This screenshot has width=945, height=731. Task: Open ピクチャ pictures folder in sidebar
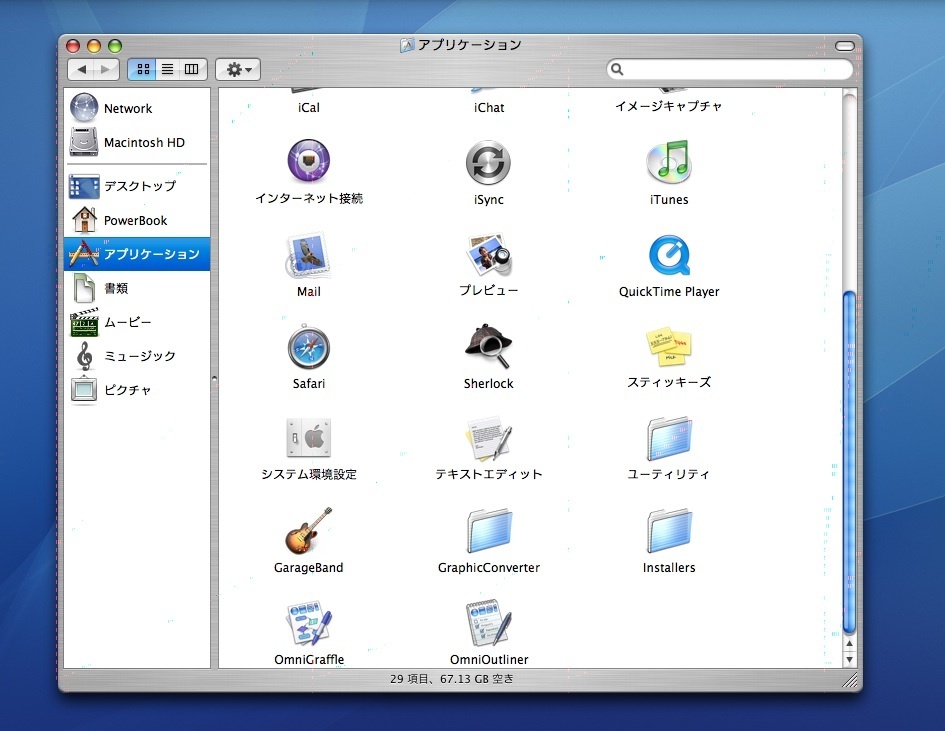137,390
